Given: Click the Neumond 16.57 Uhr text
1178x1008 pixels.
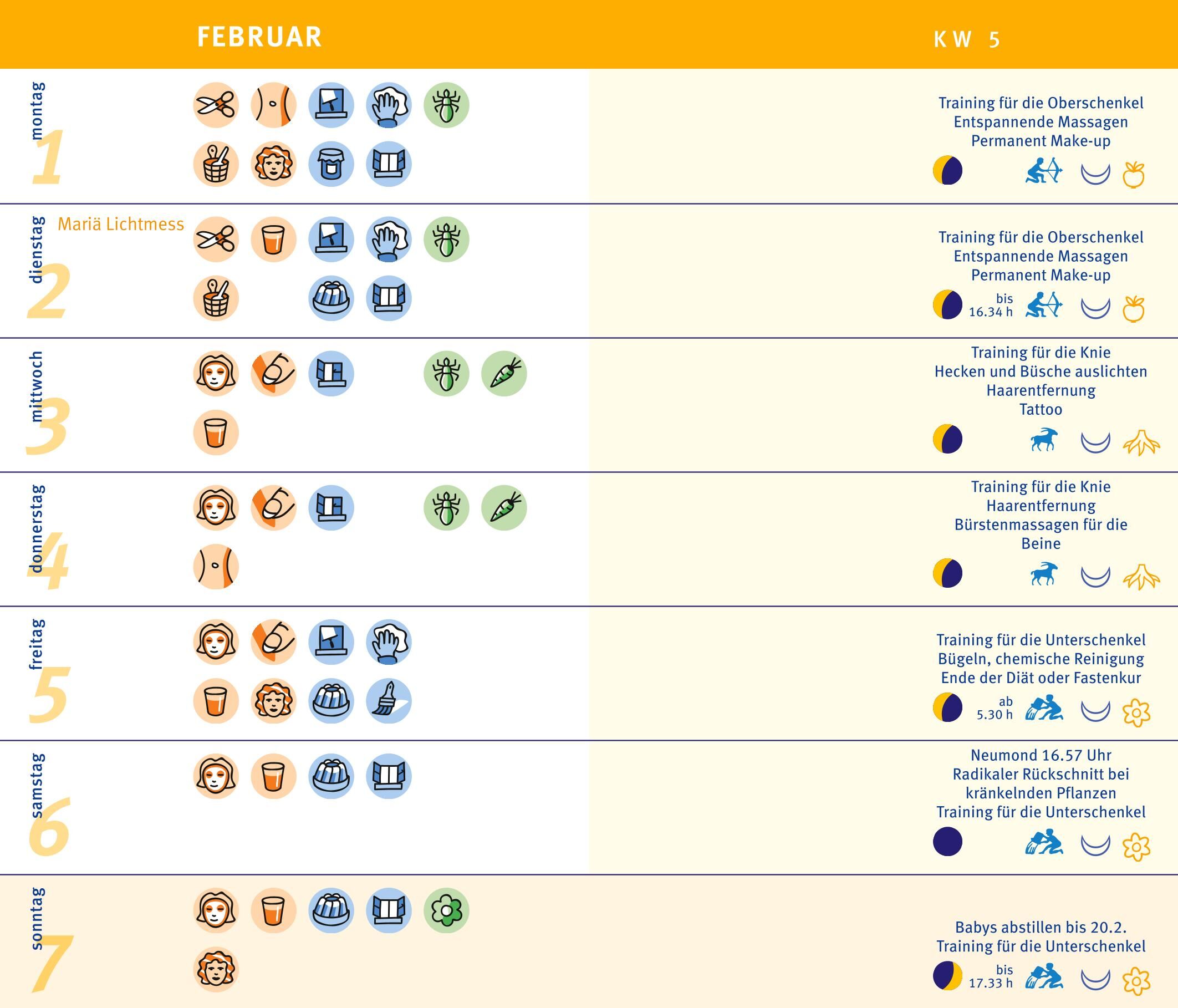Looking at the screenshot, I should [x=1041, y=755].
